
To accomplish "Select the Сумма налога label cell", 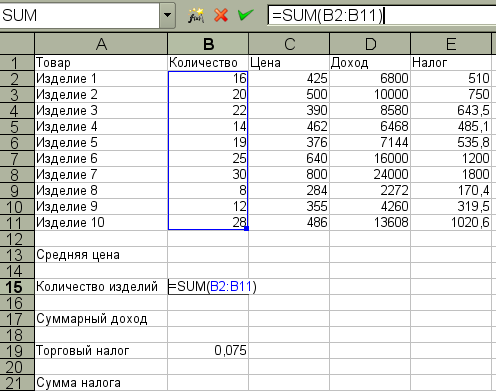I will (101, 383).
